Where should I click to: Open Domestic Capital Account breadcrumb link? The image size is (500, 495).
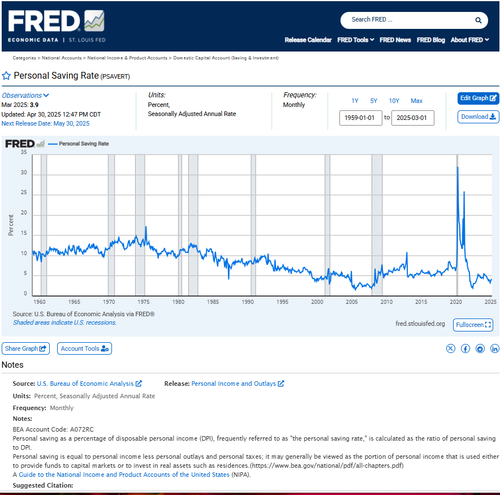226,58
